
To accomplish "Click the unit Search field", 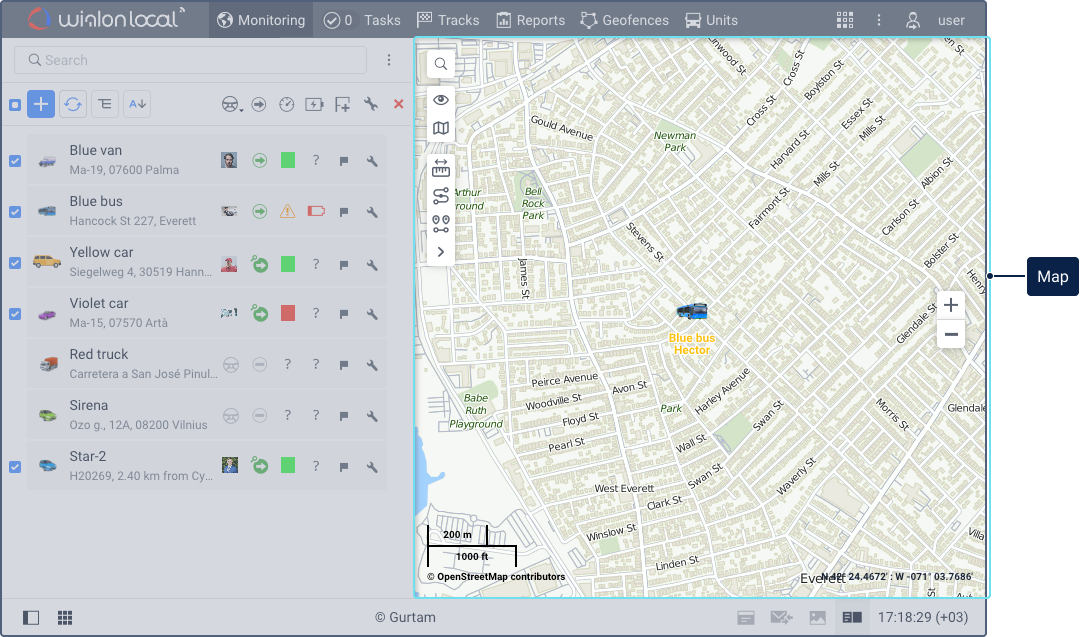I will tap(190, 60).
